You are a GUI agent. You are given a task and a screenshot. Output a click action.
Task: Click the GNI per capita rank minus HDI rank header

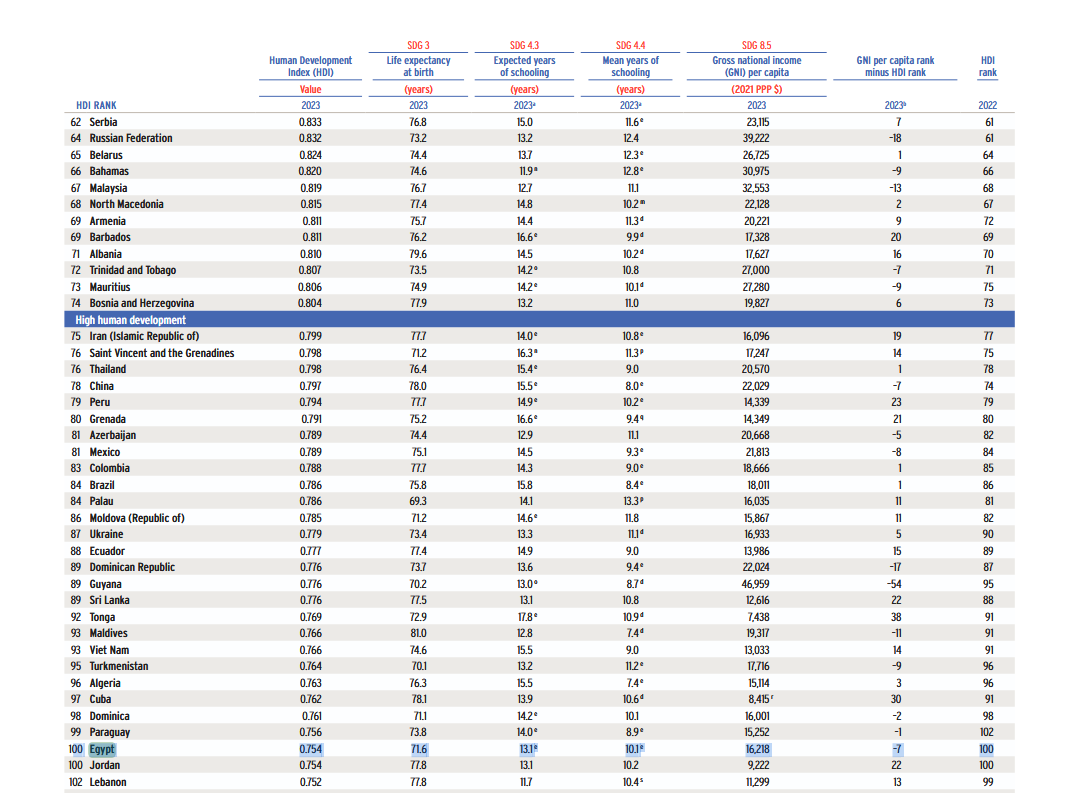coord(895,66)
